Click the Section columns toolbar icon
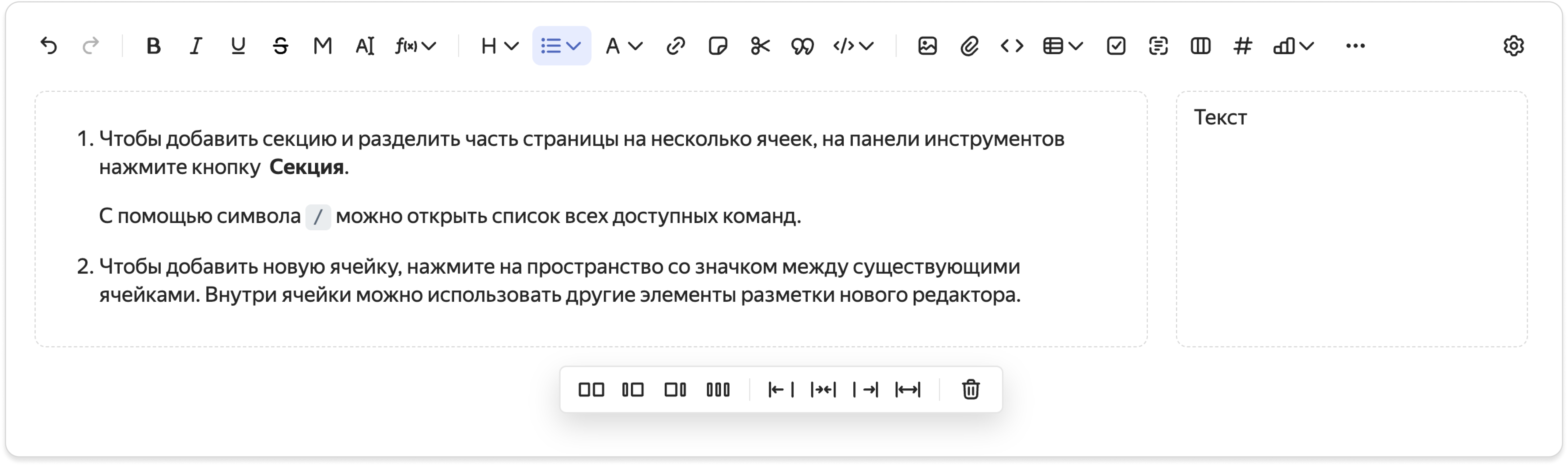This screenshot has height=466, width=1568. [1200, 46]
